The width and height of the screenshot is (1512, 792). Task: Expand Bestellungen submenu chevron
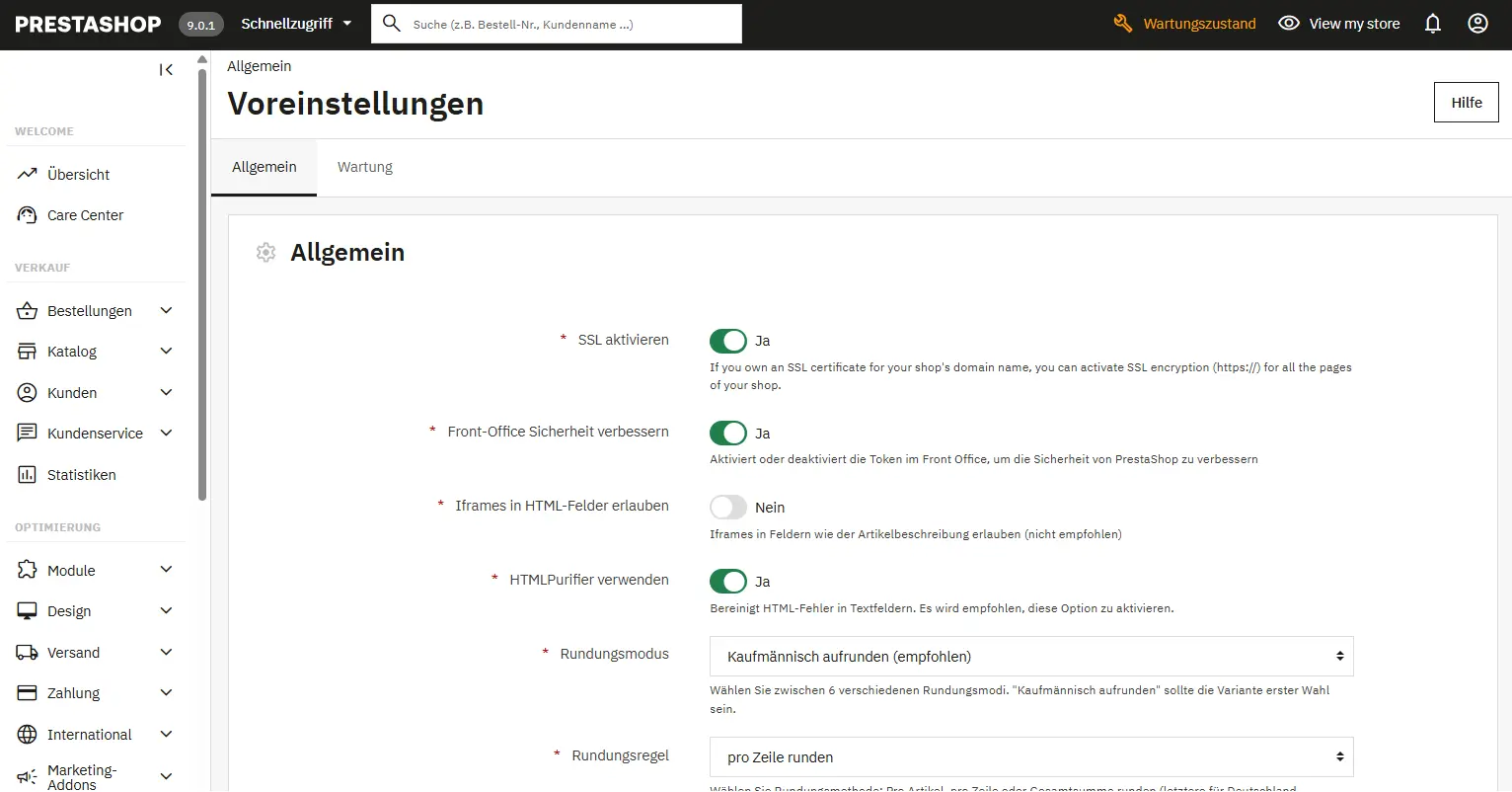click(x=166, y=311)
